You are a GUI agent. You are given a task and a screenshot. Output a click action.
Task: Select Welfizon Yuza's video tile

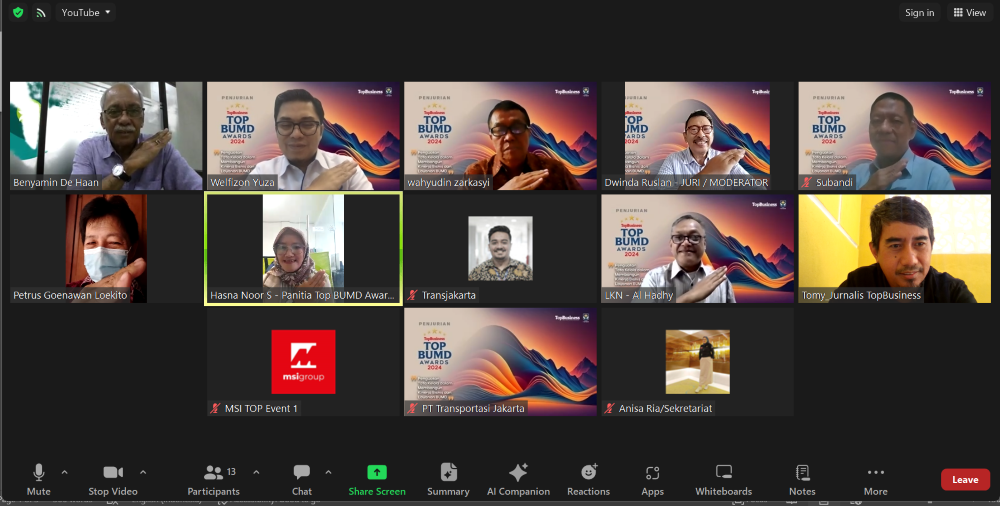(x=303, y=136)
